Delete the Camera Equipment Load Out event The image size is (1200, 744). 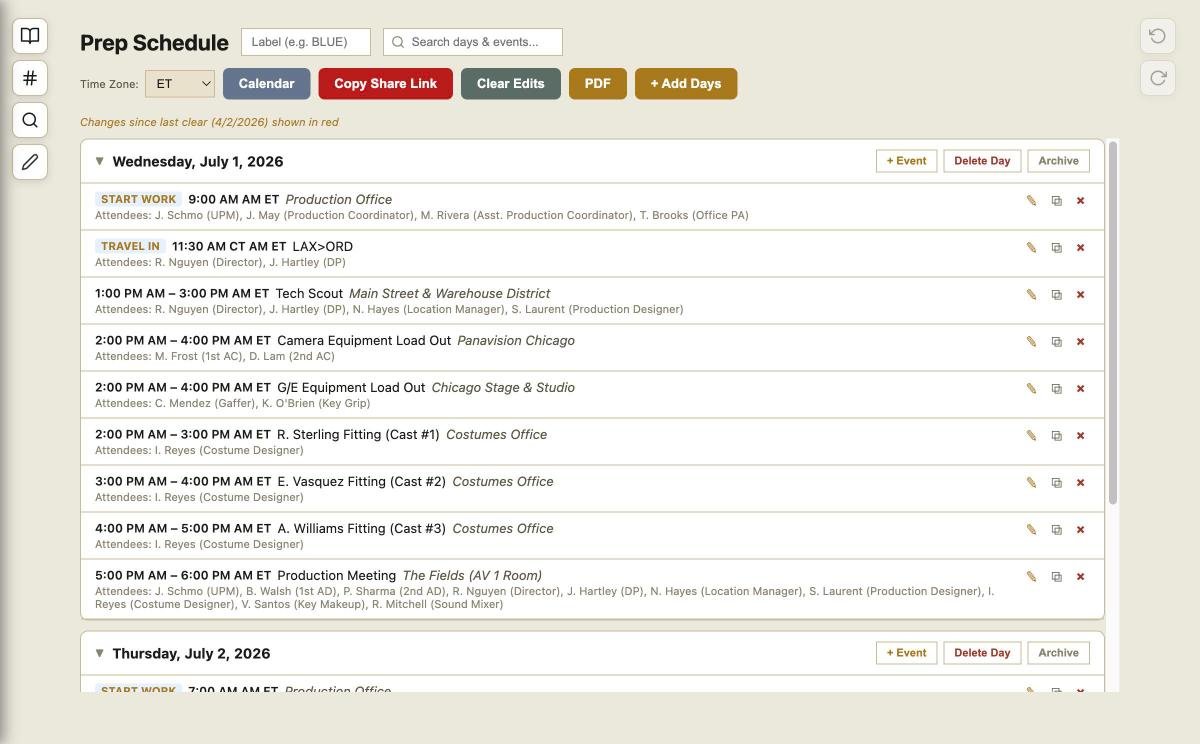click(x=1080, y=342)
